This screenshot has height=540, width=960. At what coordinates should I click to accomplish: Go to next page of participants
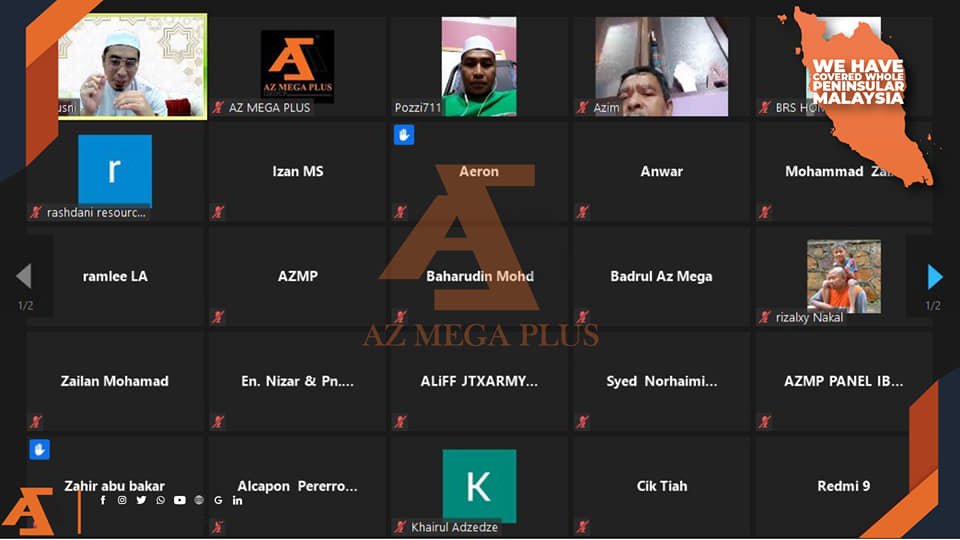[934, 277]
